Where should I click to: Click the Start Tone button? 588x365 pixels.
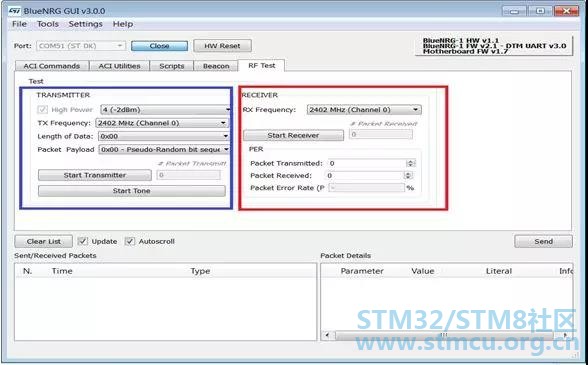pyautogui.click(x=132, y=191)
